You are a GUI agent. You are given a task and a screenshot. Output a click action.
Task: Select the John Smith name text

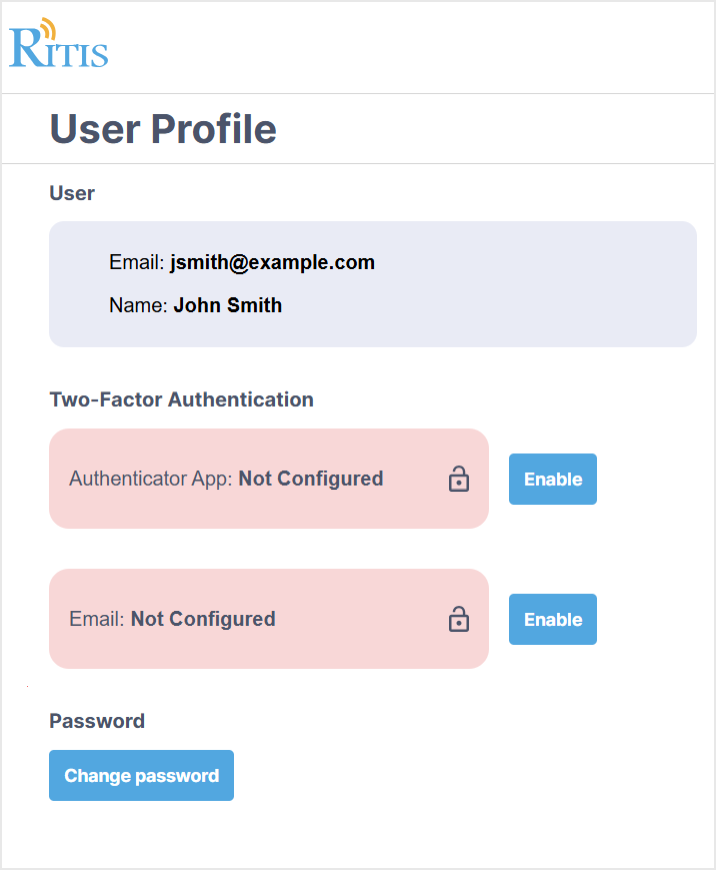click(228, 305)
